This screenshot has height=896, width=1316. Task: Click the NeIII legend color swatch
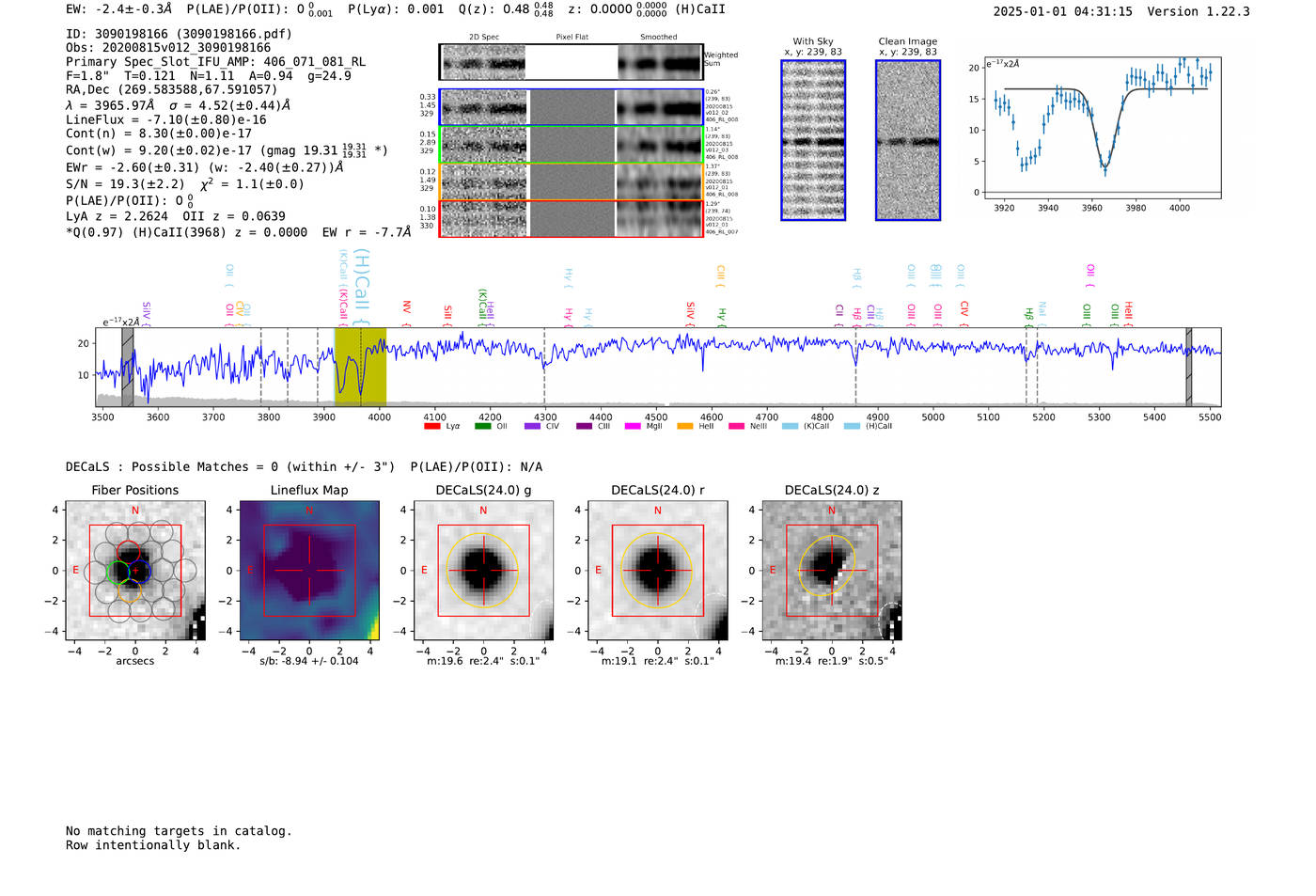(x=736, y=426)
